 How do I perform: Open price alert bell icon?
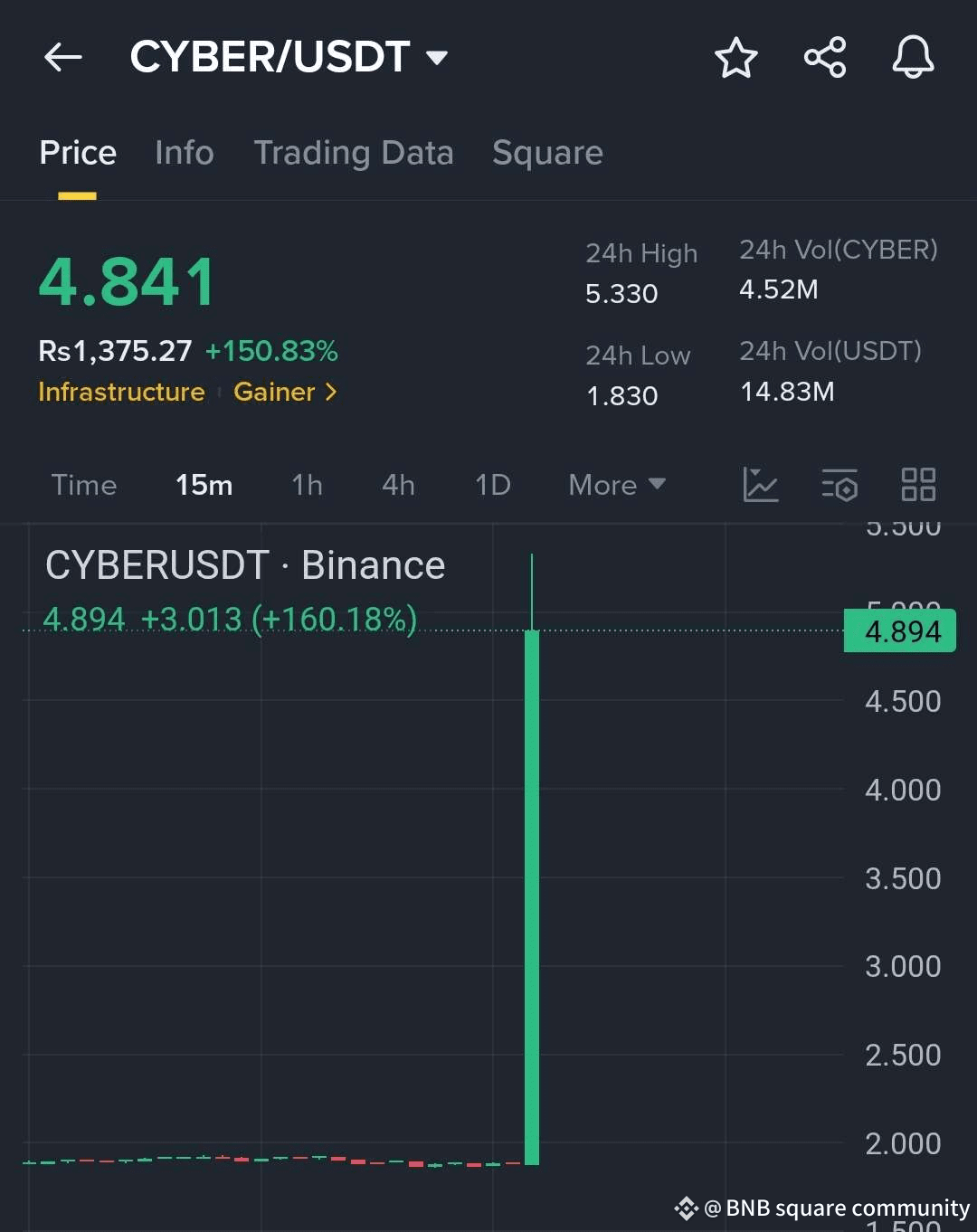point(913,57)
